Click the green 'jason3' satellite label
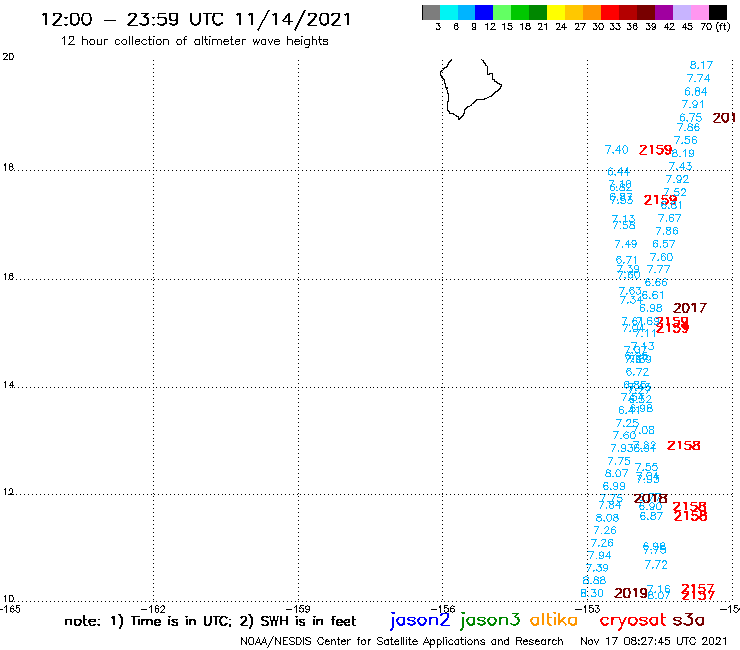 pyautogui.click(x=490, y=620)
